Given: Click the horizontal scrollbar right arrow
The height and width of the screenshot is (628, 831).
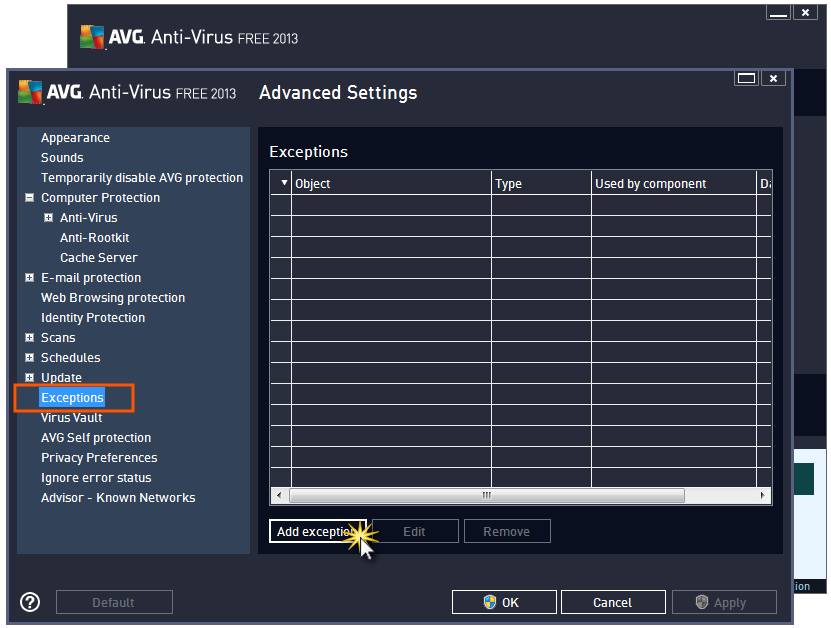Looking at the screenshot, I should [763, 496].
